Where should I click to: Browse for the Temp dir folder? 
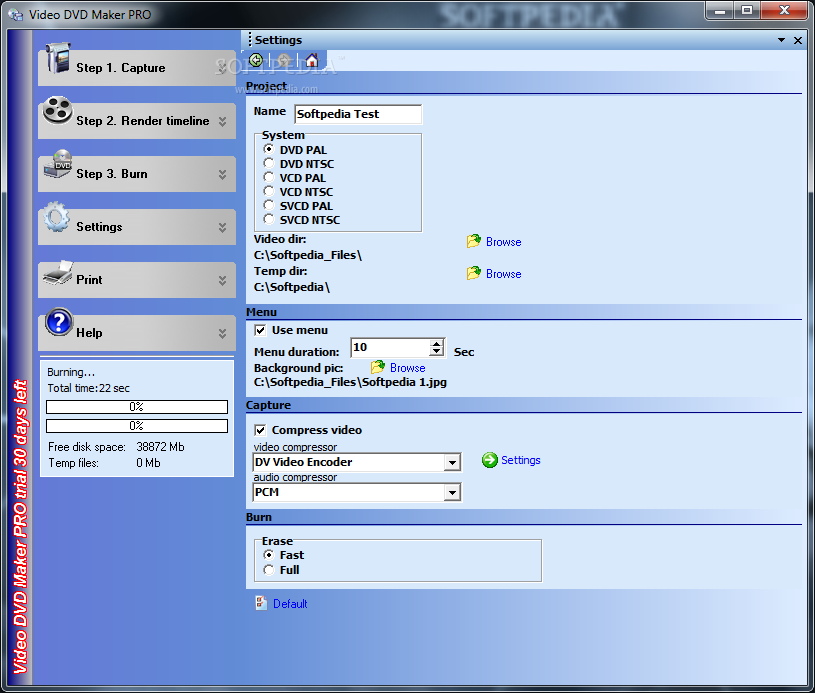(x=504, y=274)
